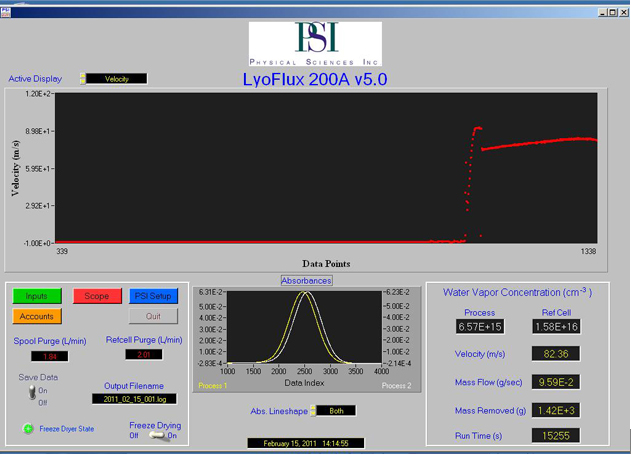The image size is (631, 454).
Task: Click the Process 2 legend label
Action: pyautogui.click(x=396, y=386)
